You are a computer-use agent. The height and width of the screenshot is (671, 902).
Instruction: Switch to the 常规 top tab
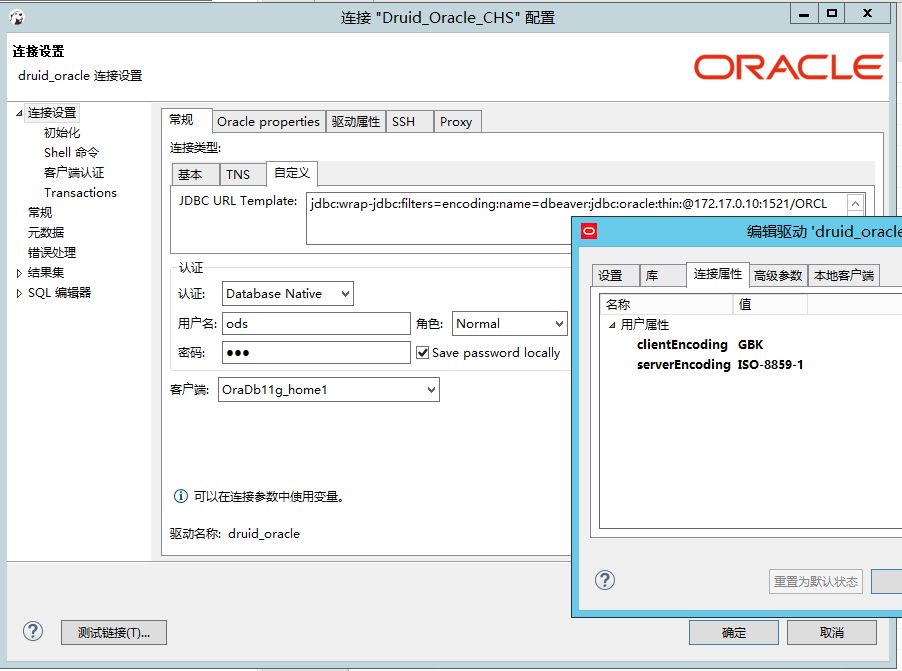pyautogui.click(x=186, y=120)
